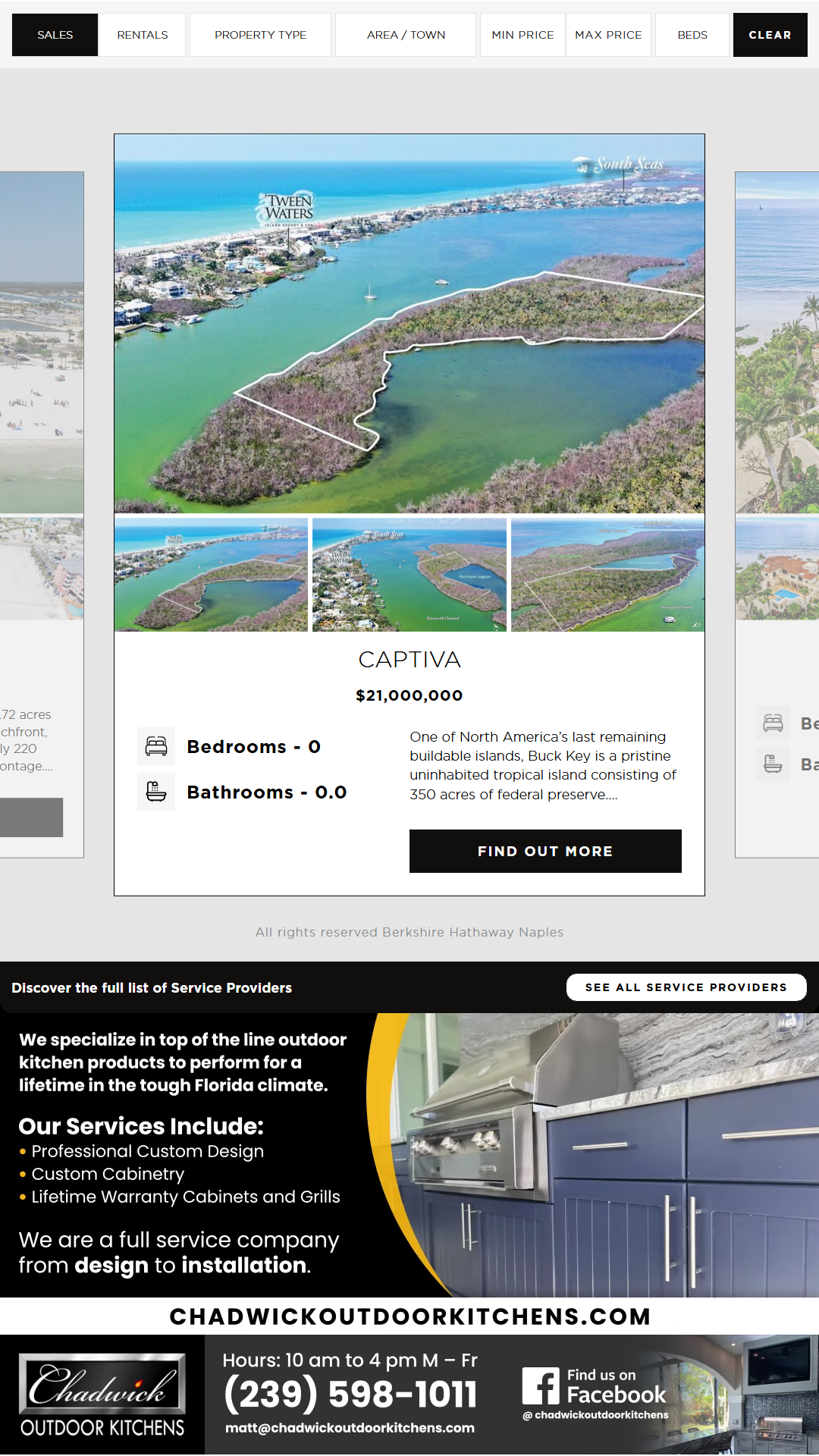Viewport: 819px width, 1456px height.
Task: Select the first small Captiva thumbnail
Action: pos(211,575)
